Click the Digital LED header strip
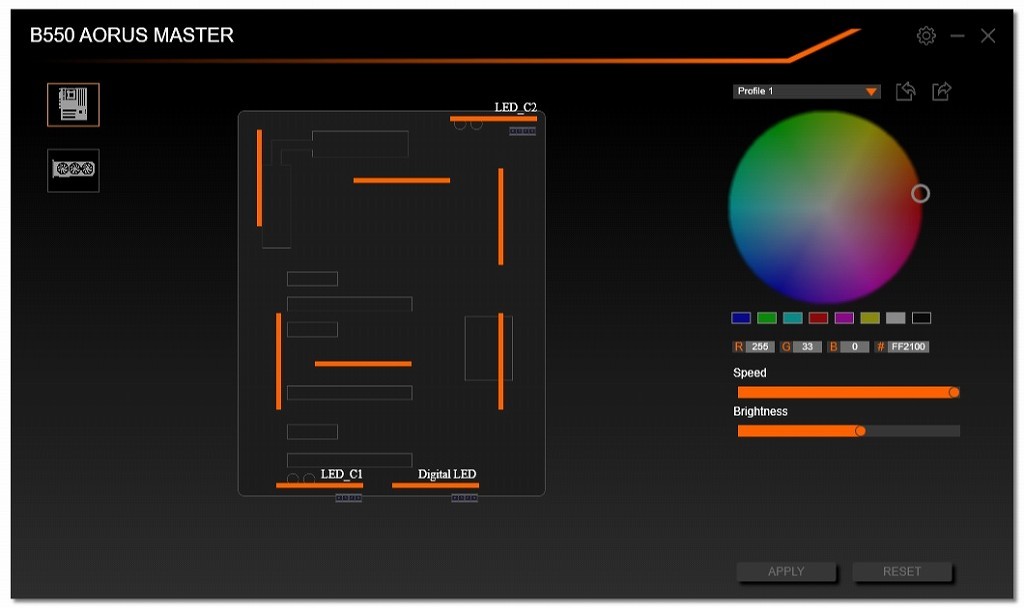Viewport: 1024px width, 608px height. 435,485
